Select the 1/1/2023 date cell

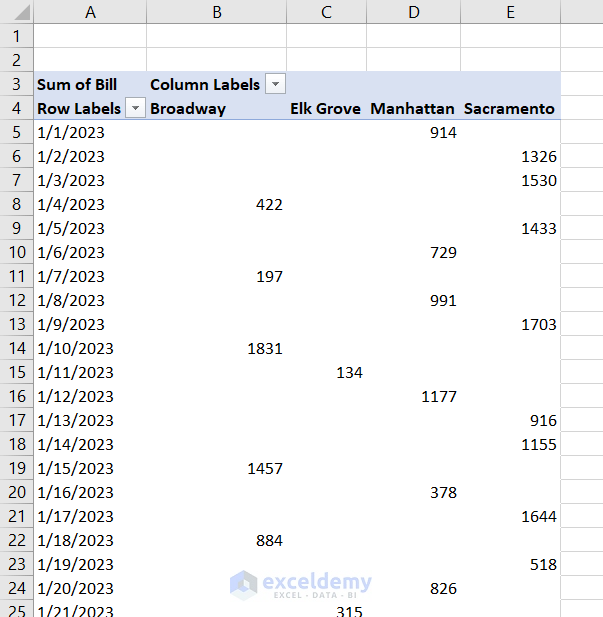tap(90, 132)
